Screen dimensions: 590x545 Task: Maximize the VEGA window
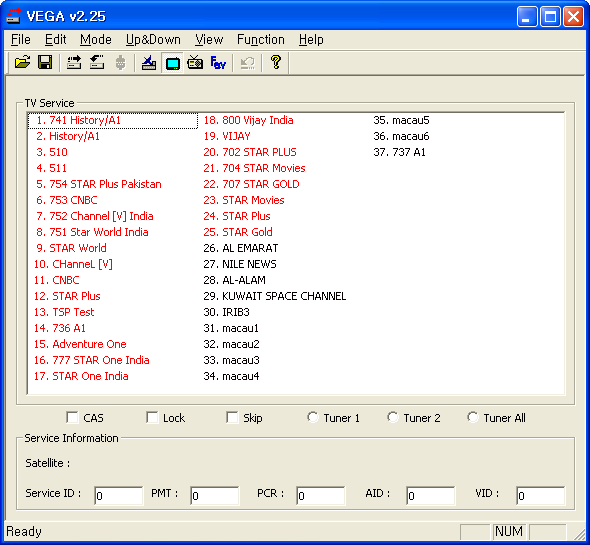point(550,17)
